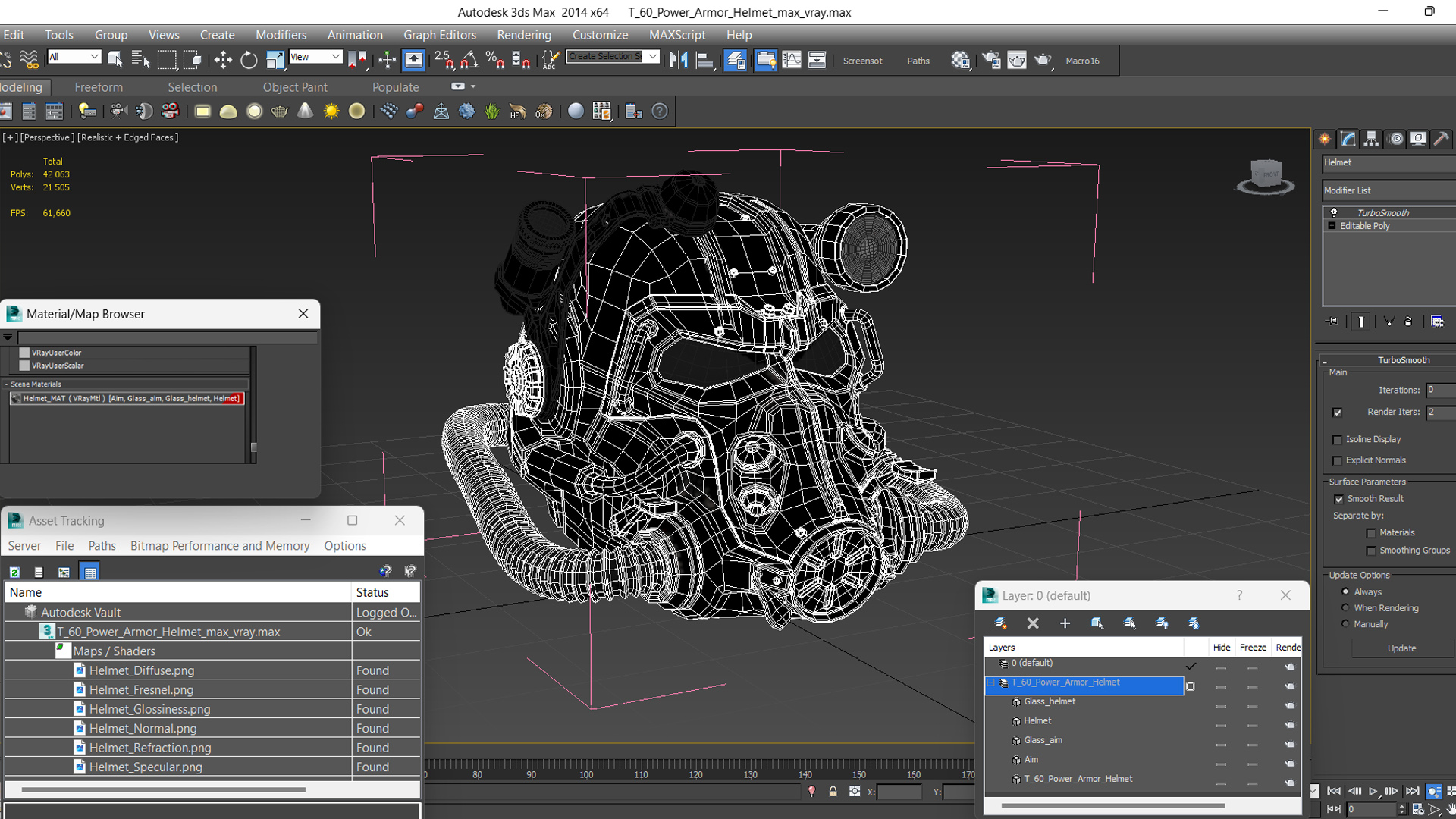The width and height of the screenshot is (1456, 819).
Task: Activate the Rotate tool
Action: [249, 60]
